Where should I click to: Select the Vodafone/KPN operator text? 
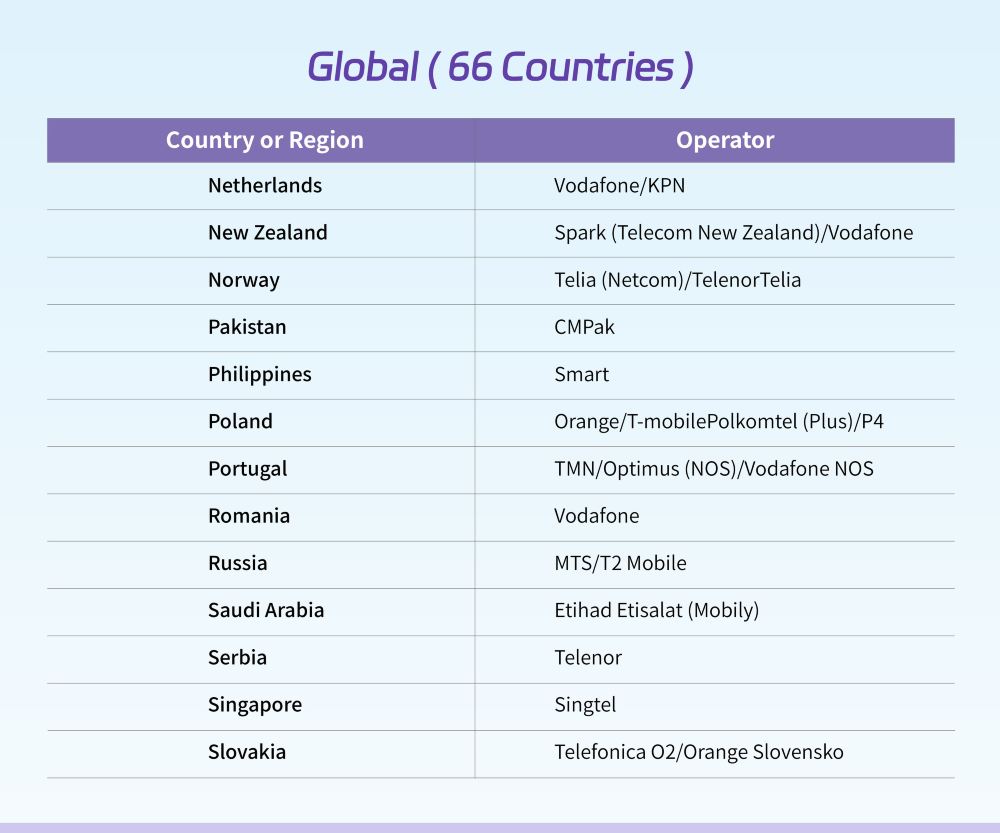point(620,186)
